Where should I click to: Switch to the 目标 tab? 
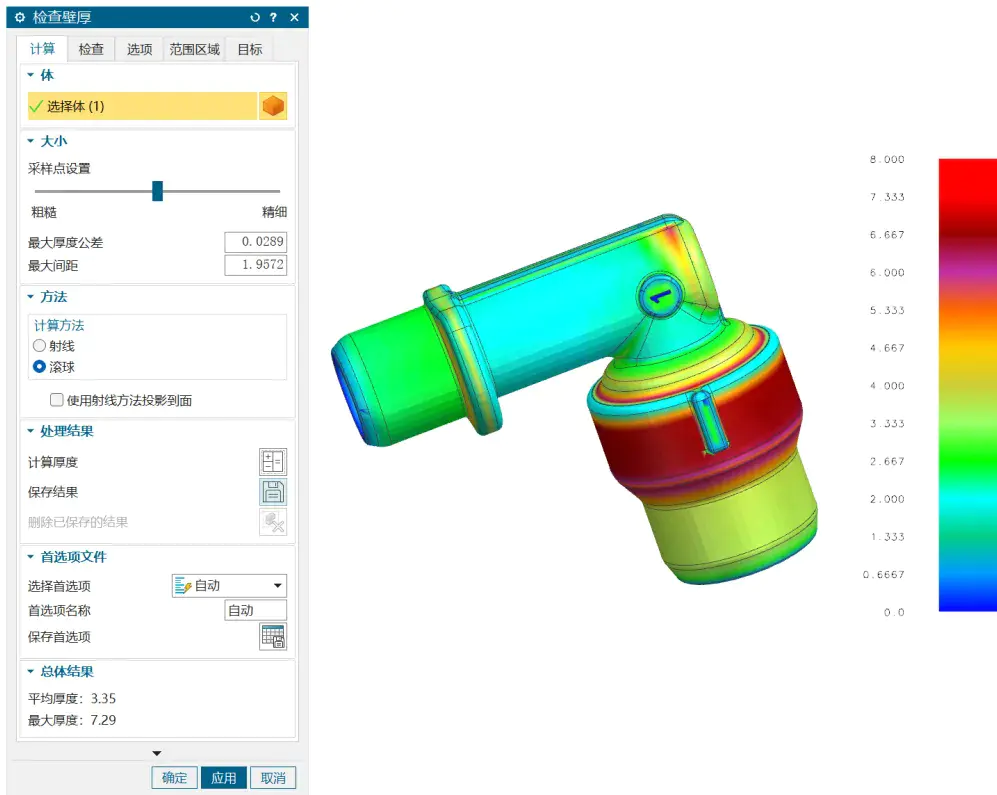(x=250, y=49)
